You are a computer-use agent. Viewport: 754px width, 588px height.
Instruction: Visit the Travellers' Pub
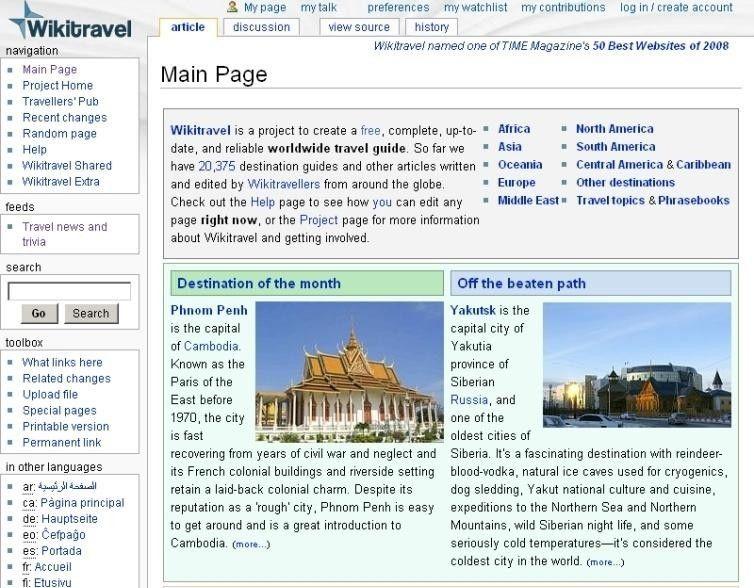(x=60, y=101)
